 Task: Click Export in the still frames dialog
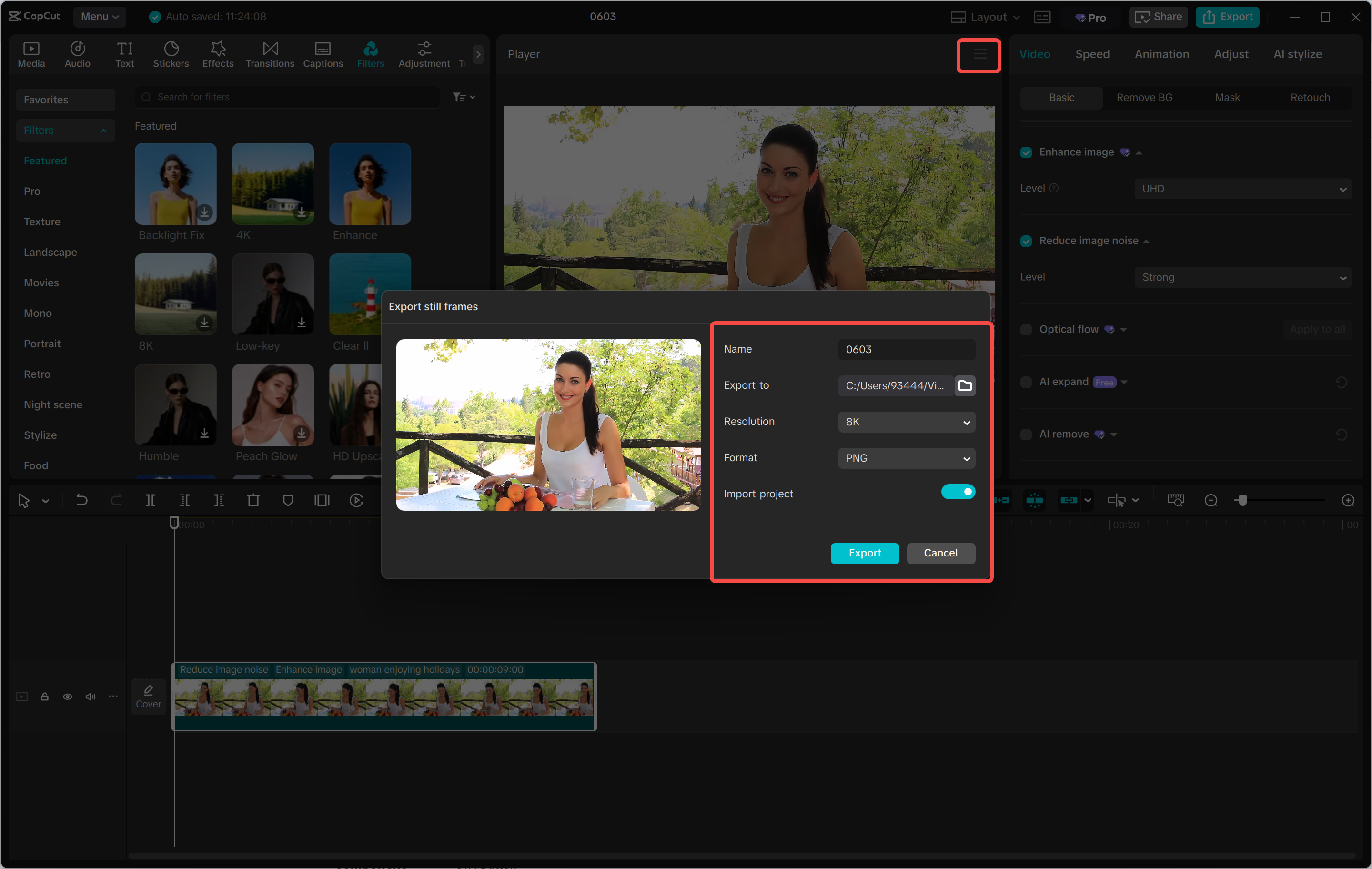[864, 553]
